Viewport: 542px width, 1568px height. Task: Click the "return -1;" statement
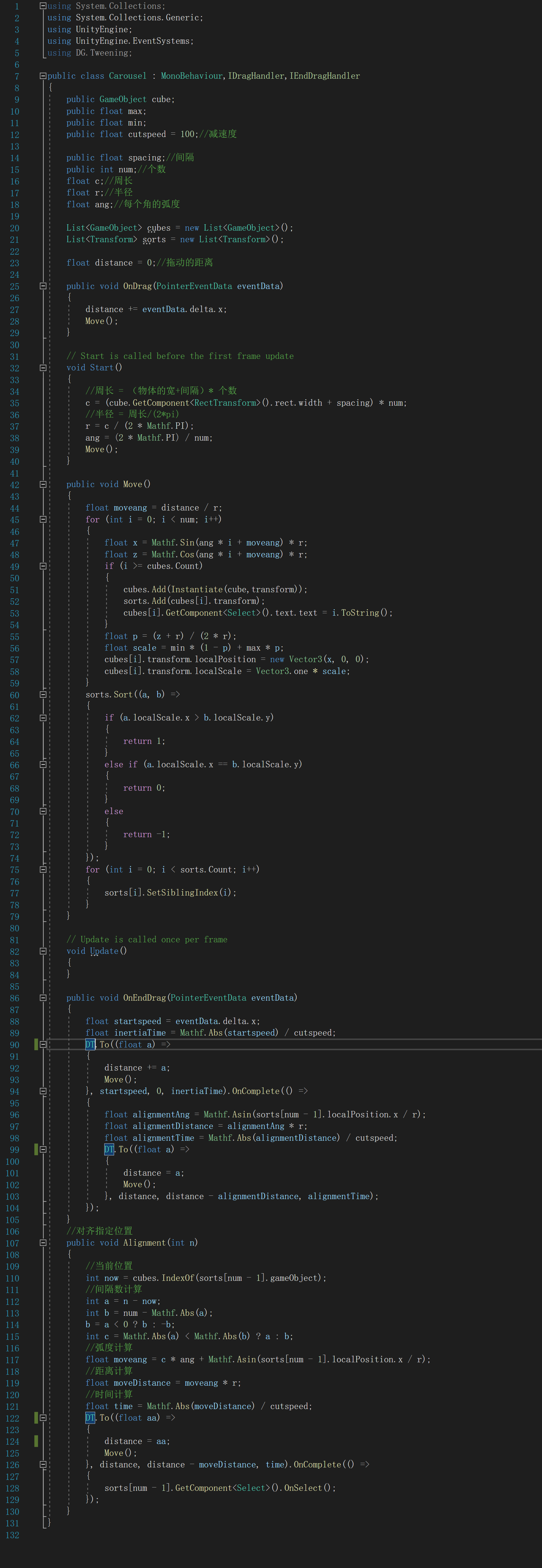point(147,834)
